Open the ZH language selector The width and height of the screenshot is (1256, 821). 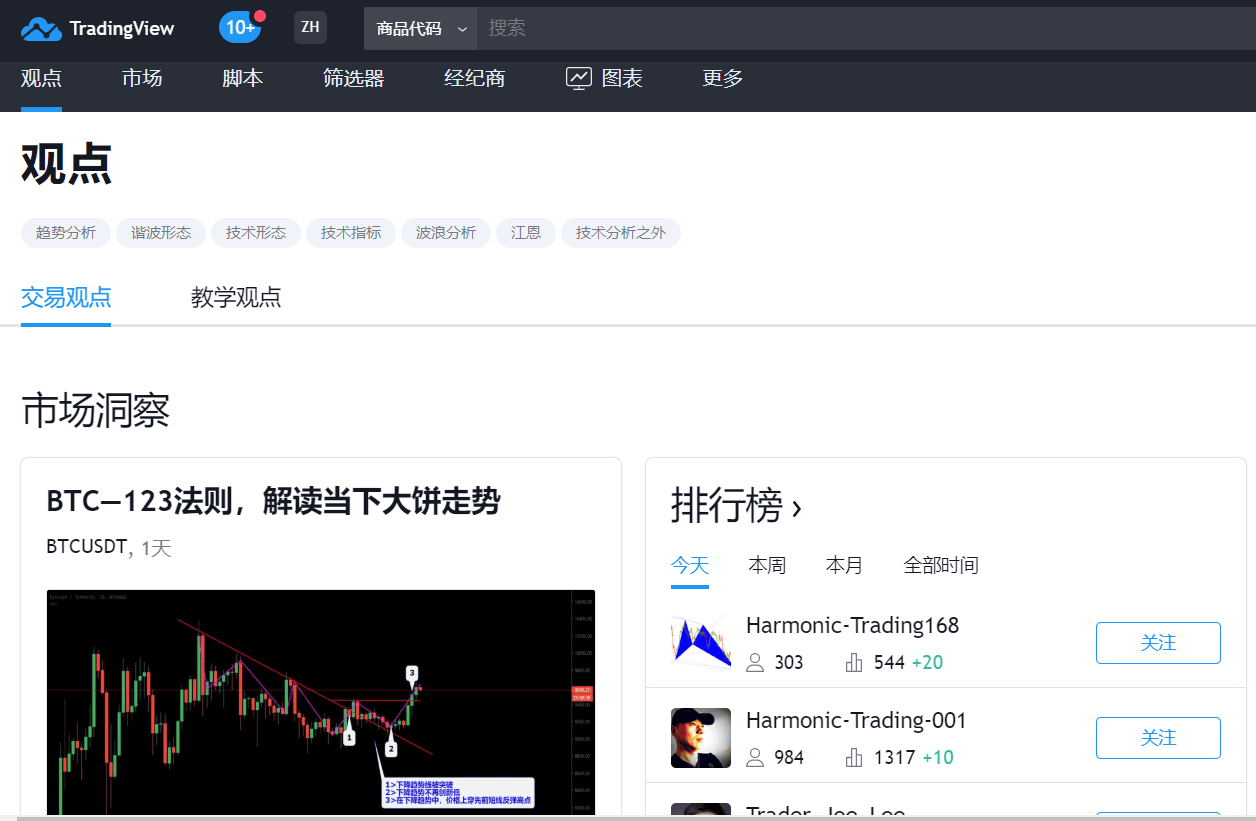pyautogui.click(x=310, y=28)
